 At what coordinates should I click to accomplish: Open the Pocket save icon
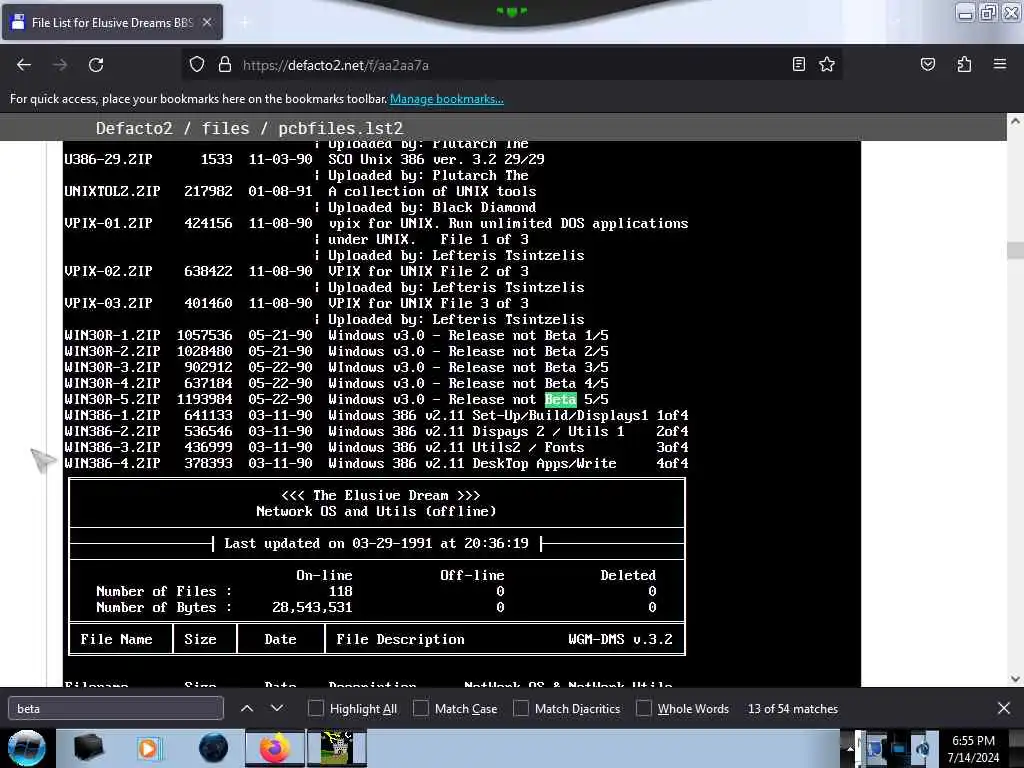(x=927, y=64)
